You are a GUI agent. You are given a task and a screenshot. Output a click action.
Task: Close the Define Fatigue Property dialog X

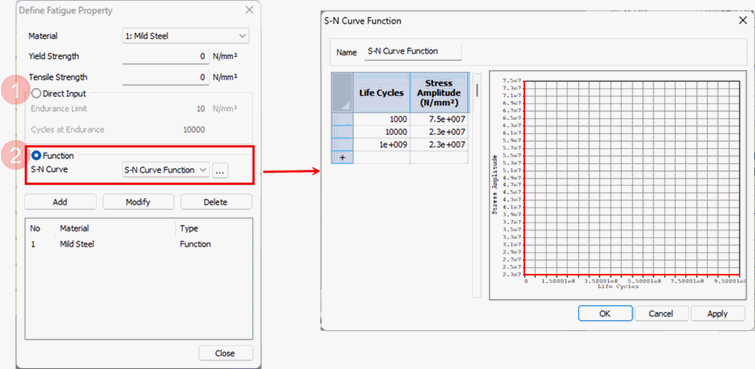coord(249,10)
